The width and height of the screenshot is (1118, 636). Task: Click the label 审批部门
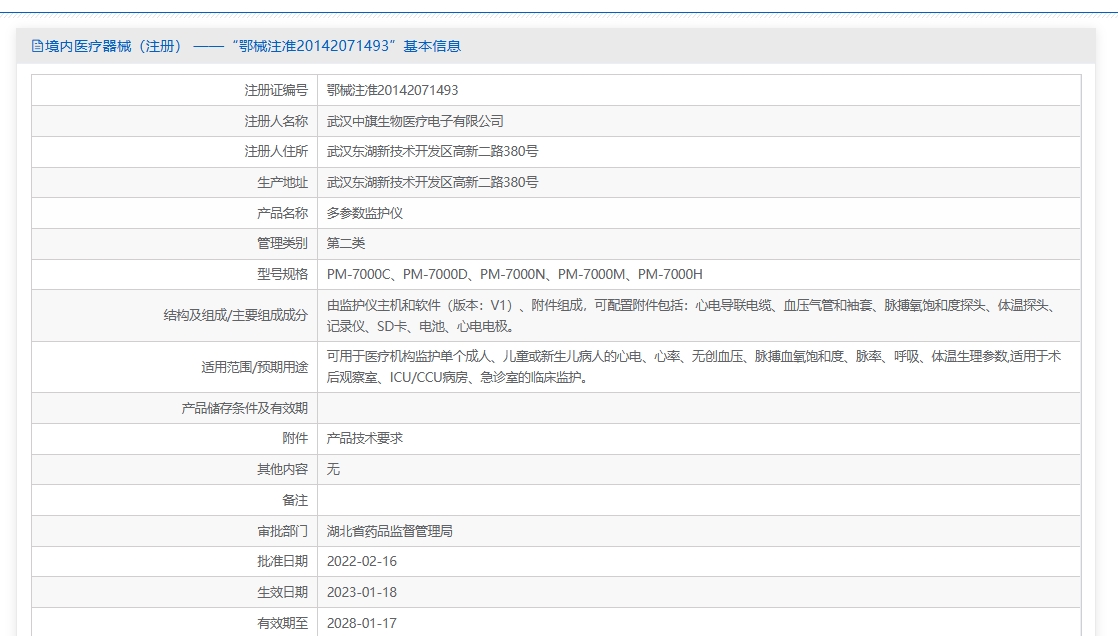click(x=282, y=531)
